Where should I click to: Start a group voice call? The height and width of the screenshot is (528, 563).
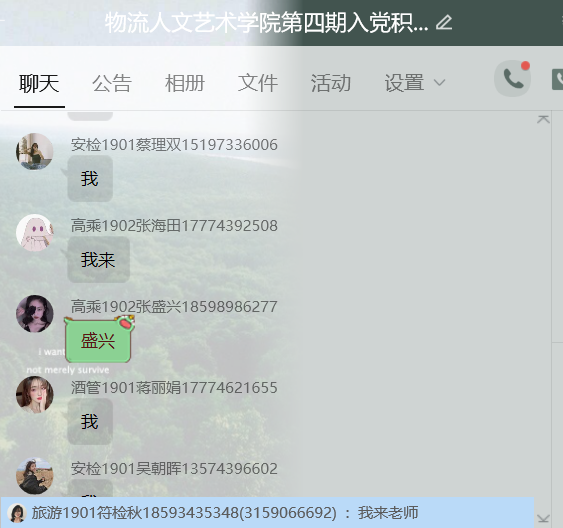(513, 79)
